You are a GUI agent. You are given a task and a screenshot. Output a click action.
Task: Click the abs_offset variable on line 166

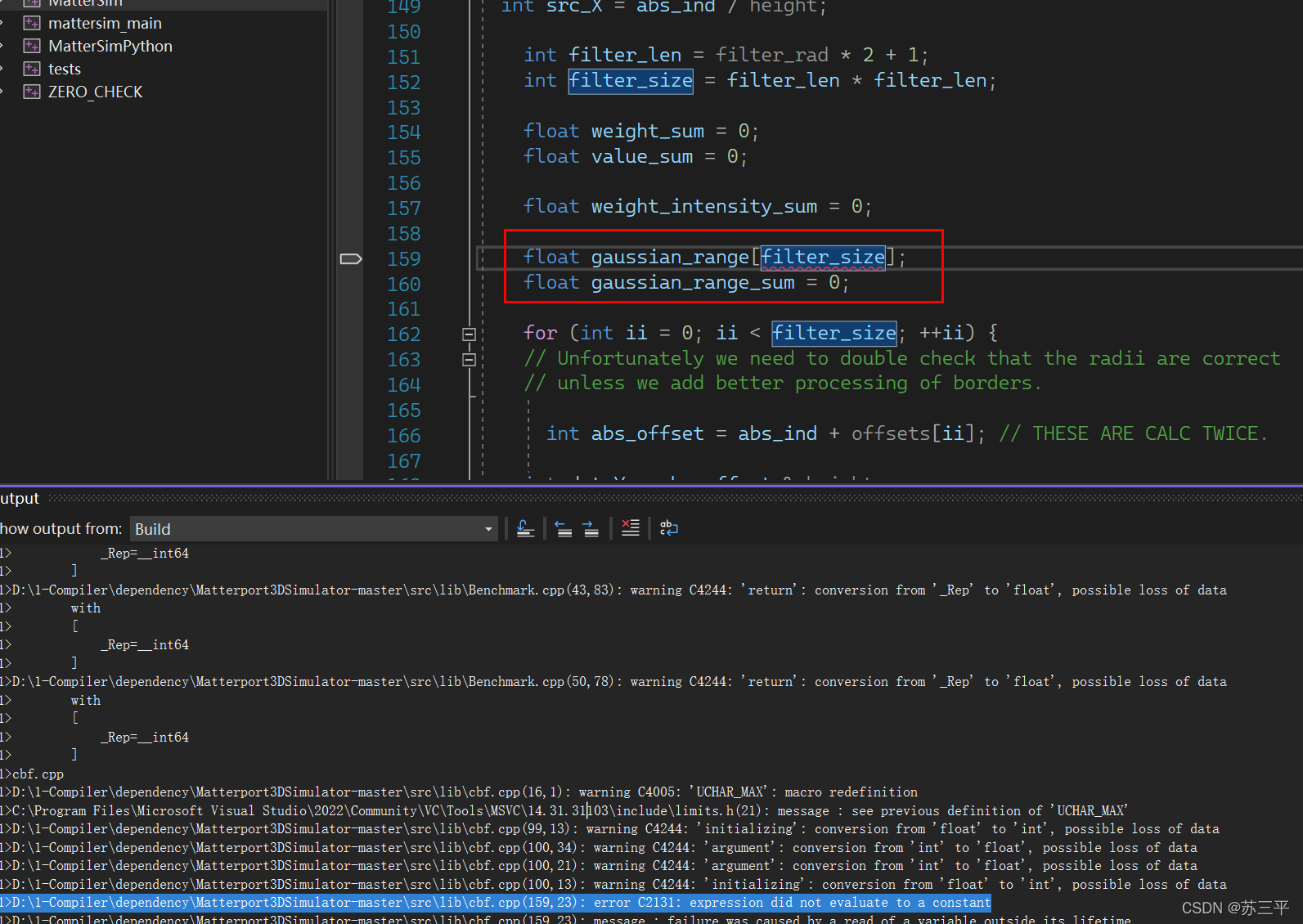pyautogui.click(x=647, y=434)
